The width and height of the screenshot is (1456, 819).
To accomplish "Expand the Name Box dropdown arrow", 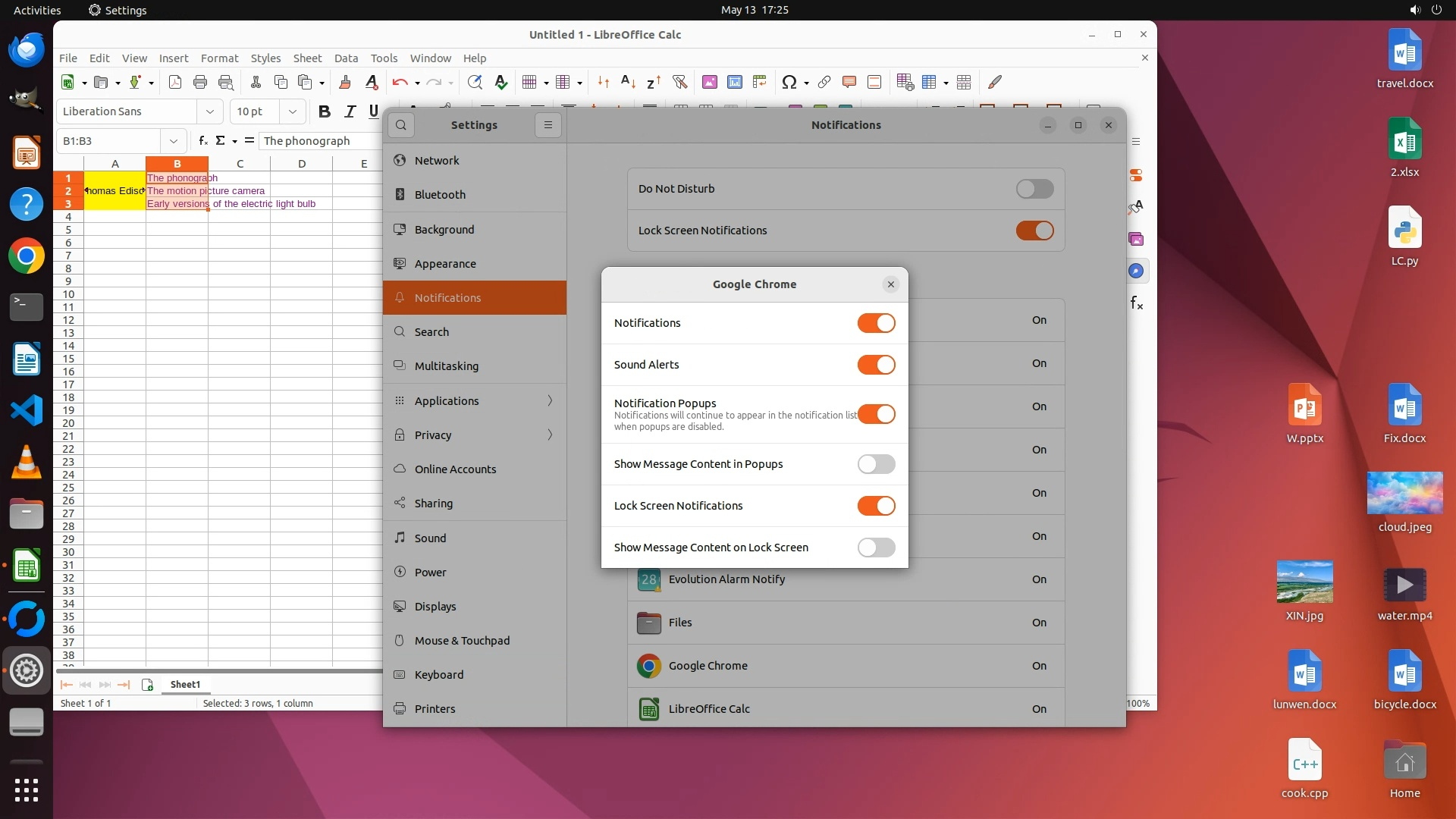I will [174, 141].
